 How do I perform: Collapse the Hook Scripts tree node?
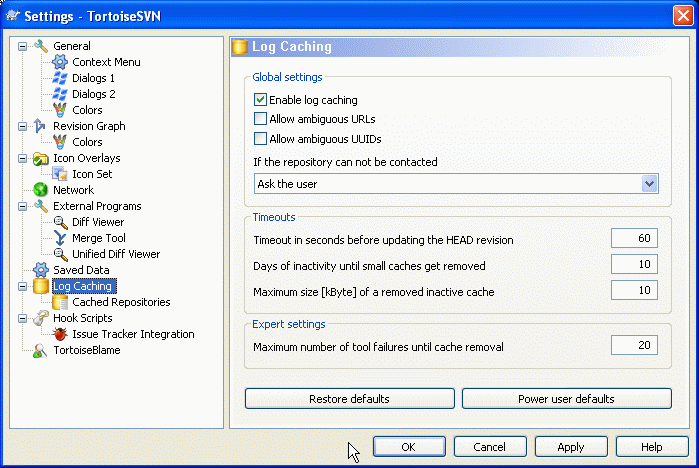point(22,319)
